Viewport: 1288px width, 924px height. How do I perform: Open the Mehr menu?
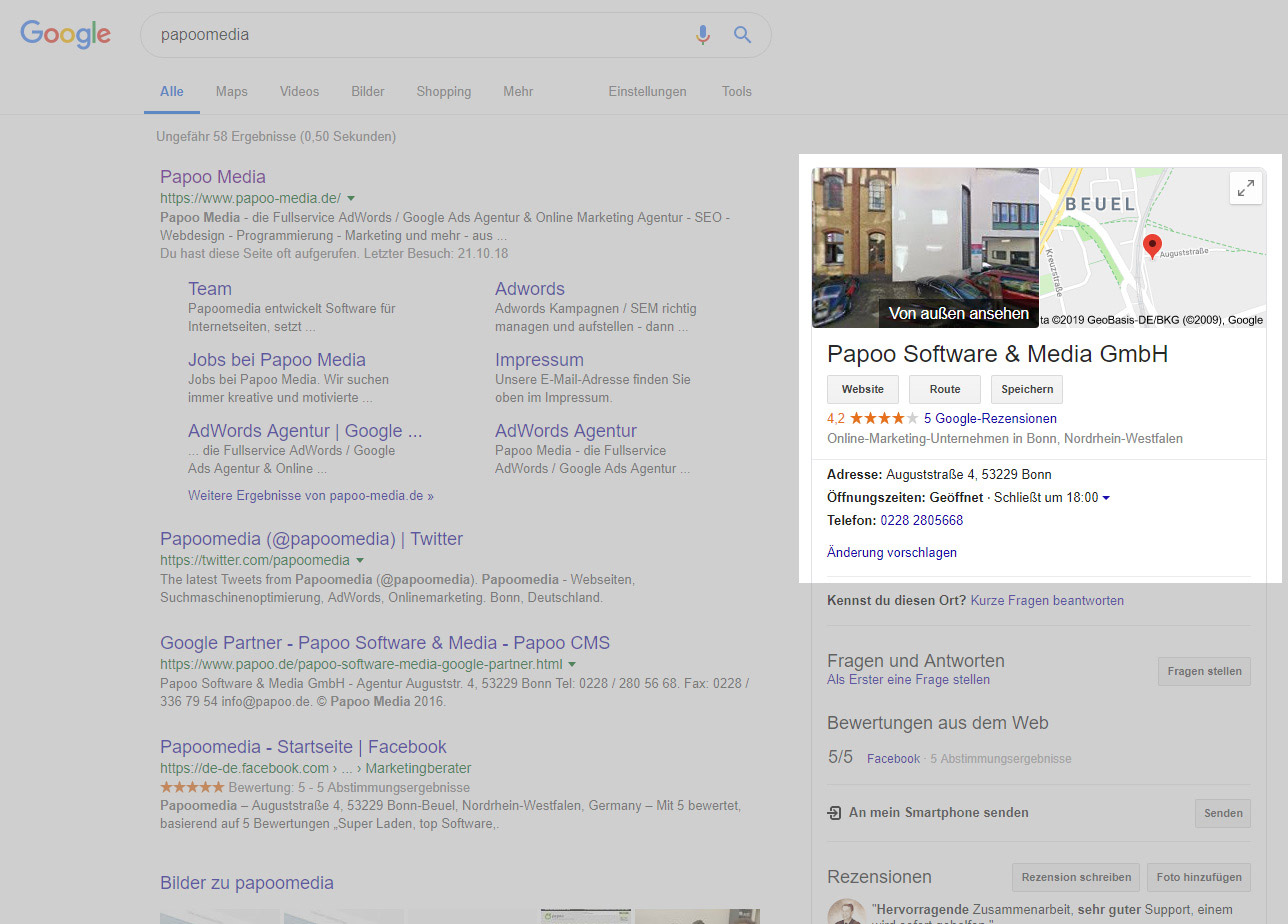coord(518,91)
